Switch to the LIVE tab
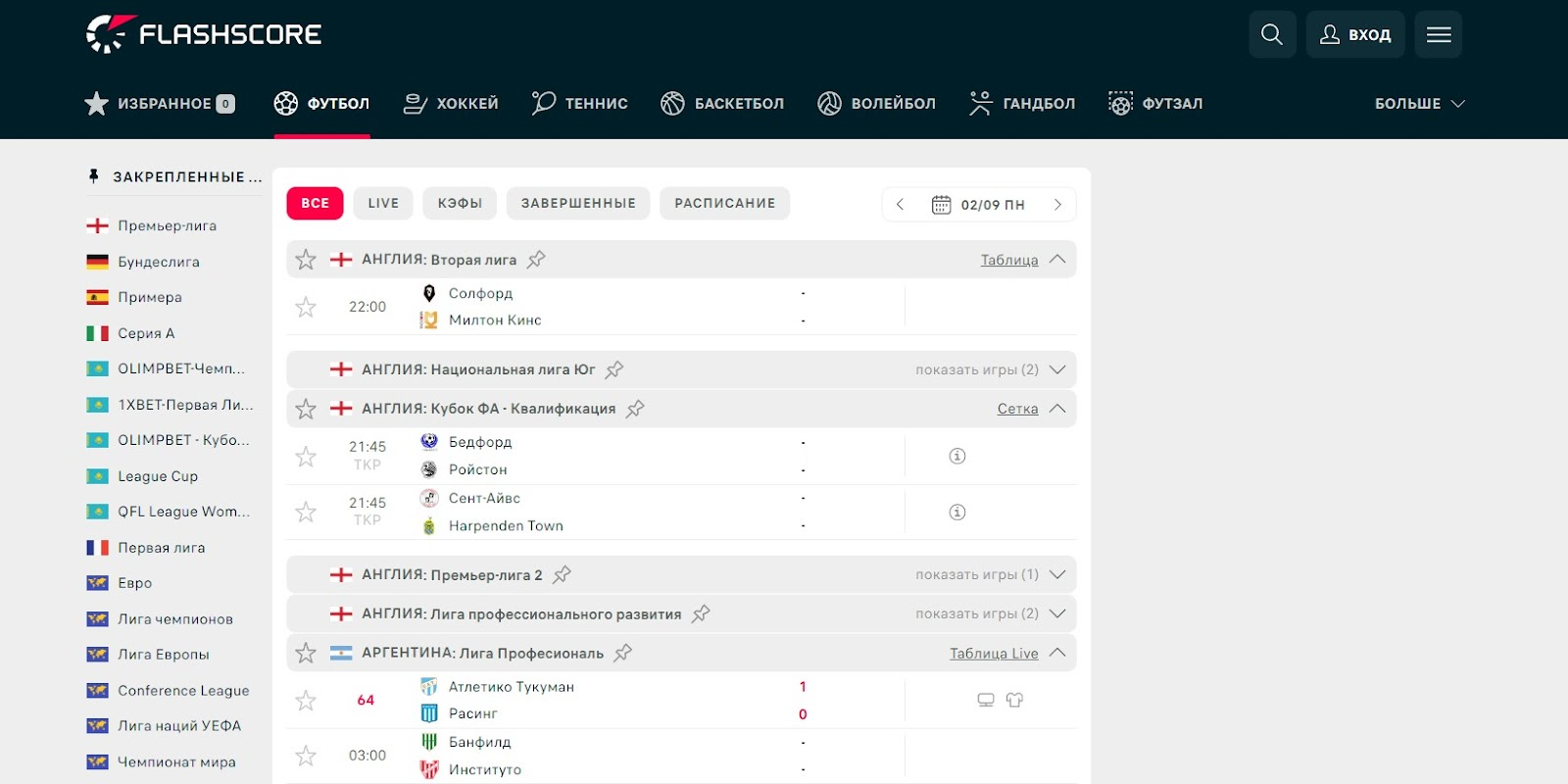Image resolution: width=1568 pixels, height=784 pixels. [x=383, y=203]
